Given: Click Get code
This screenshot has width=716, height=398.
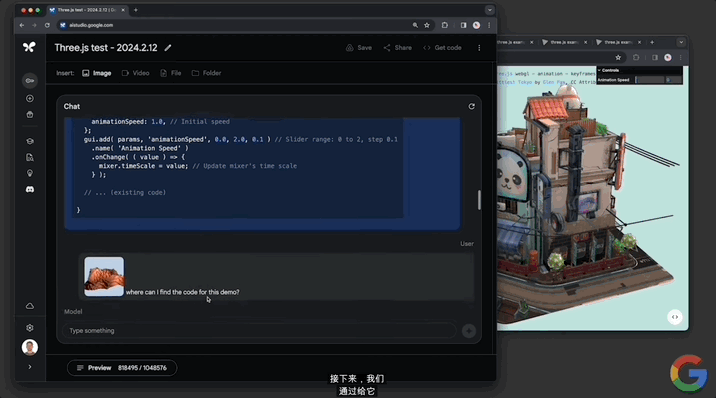Looking at the screenshot, I should pyautogui.click(x=442, y=48).
